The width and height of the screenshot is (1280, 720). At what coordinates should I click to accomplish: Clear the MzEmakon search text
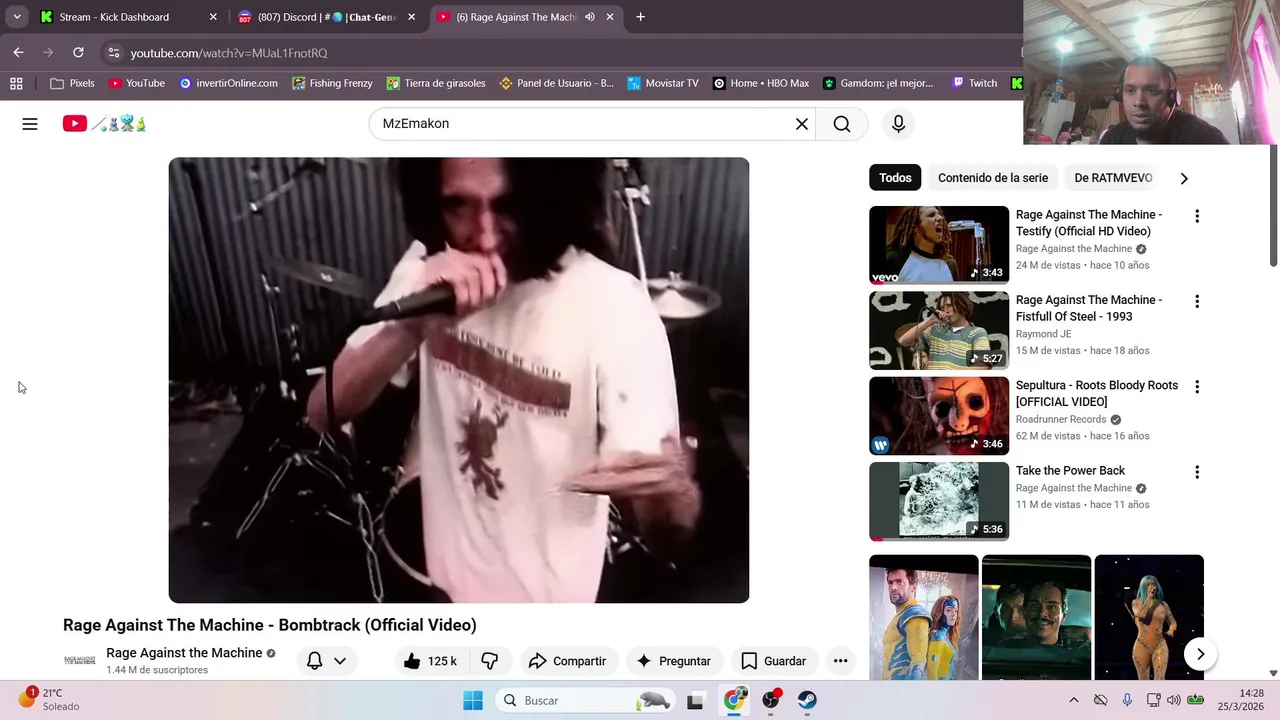[x=801, y=124]
